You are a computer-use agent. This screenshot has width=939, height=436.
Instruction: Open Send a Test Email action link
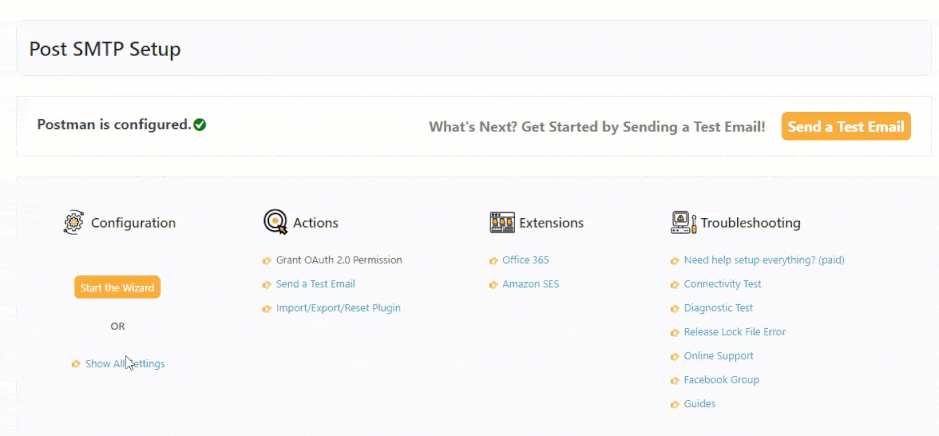[x=315, y=284]
